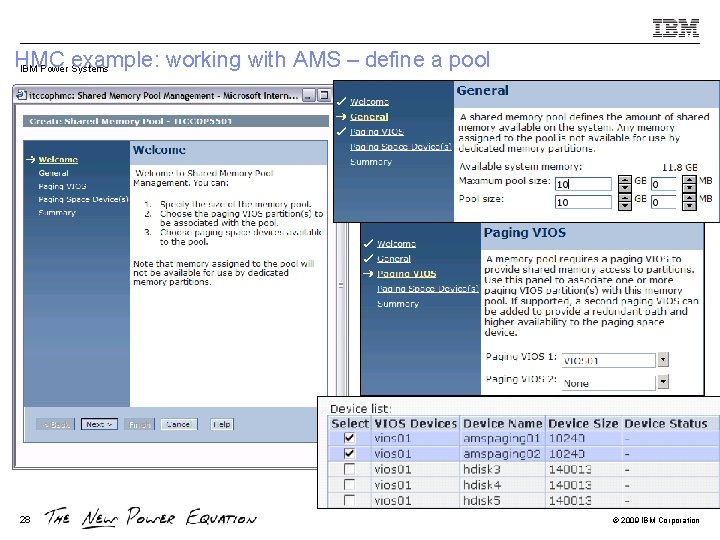Click the Next button in the Welcome wizard
This screenshot has width=720, height=540.
[x=99, y=424]
